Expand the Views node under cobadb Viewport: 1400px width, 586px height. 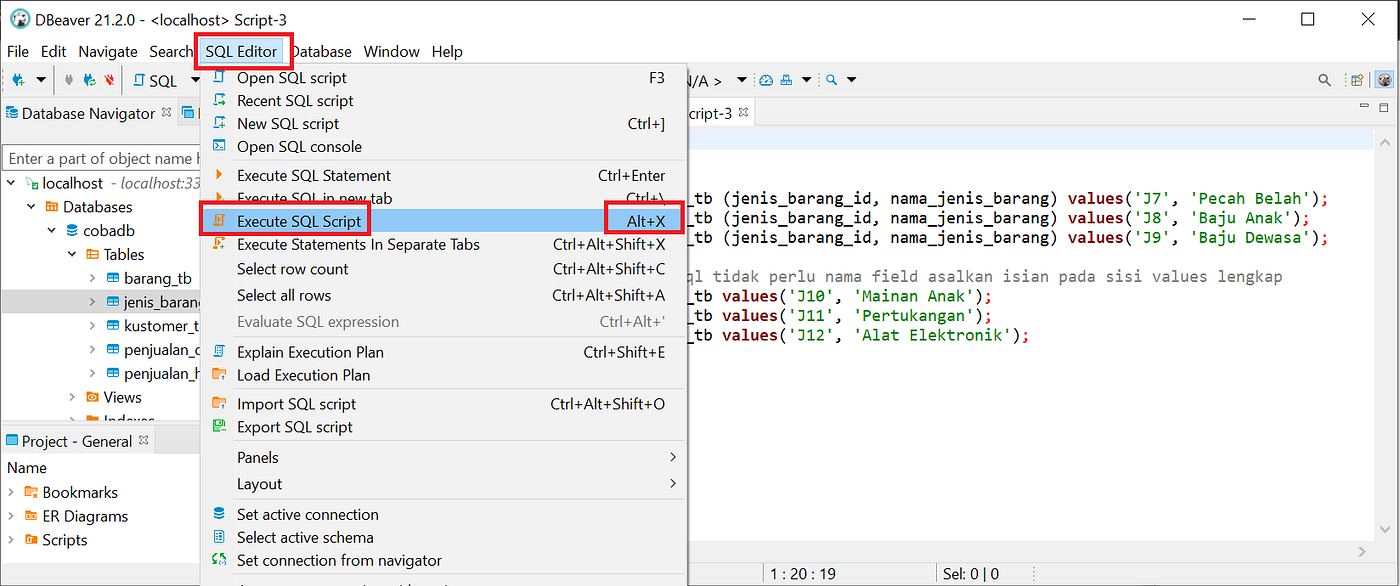tap(72, 397)
